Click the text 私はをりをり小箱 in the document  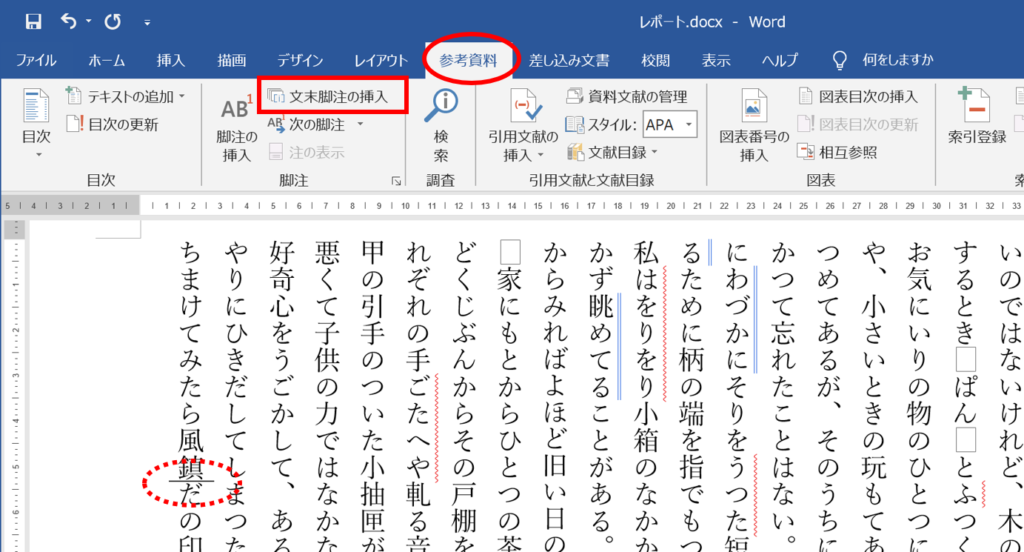(x=645, y=348)
